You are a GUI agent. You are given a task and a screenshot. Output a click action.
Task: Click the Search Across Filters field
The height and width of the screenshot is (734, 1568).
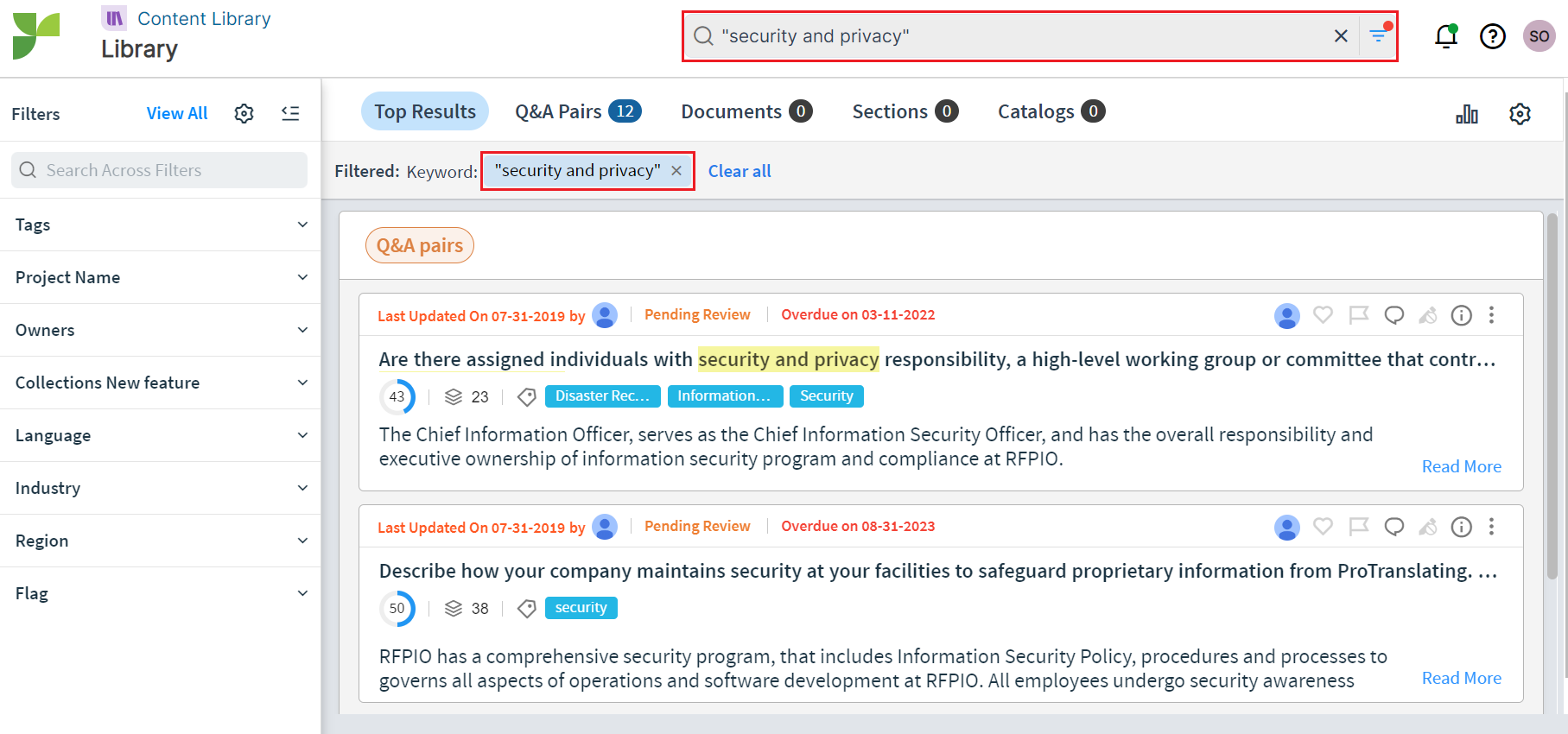(x=160, y=170)
